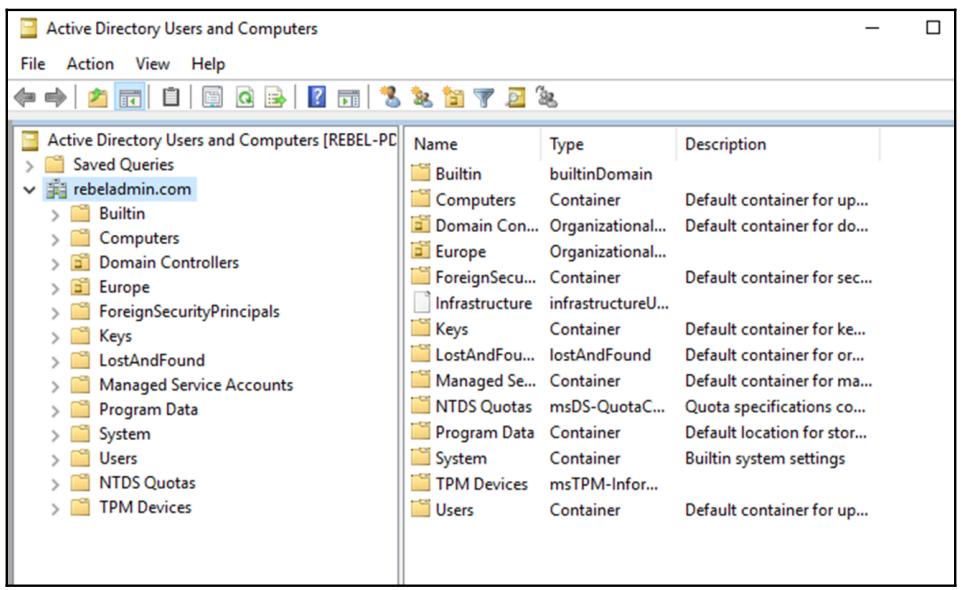Click the Refresh toolbar icon
This screenshot has width=961, height=590.
[x=245, y=97]
